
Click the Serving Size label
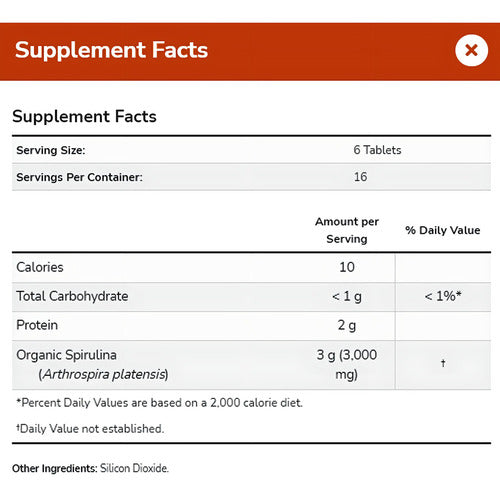click(51, 150)
